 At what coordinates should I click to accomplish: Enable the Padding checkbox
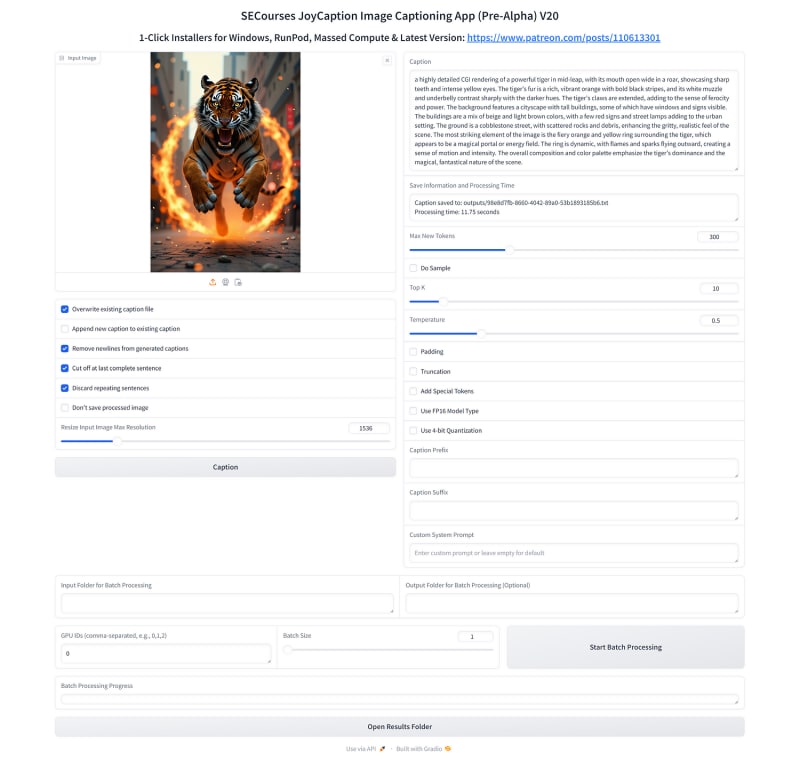[413, 352]
